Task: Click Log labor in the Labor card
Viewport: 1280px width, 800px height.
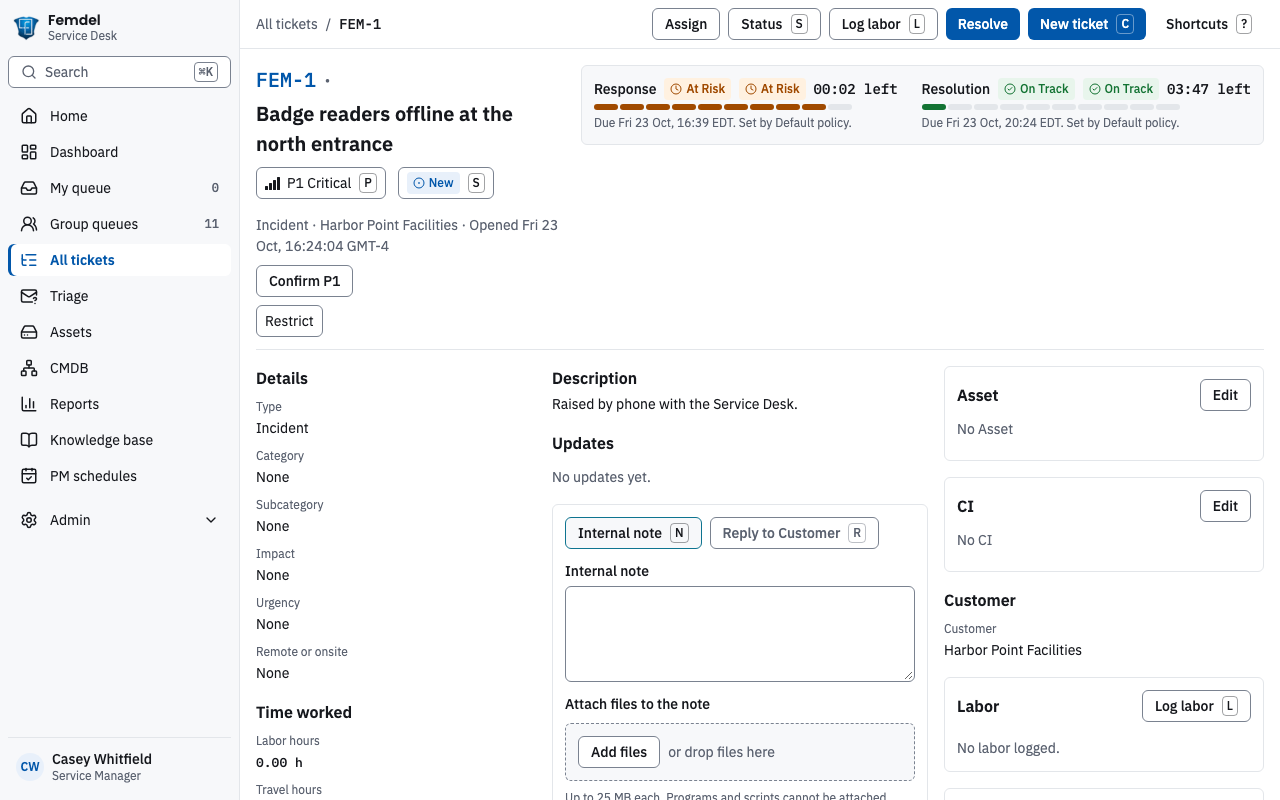Action: (x=1196, y=706)
